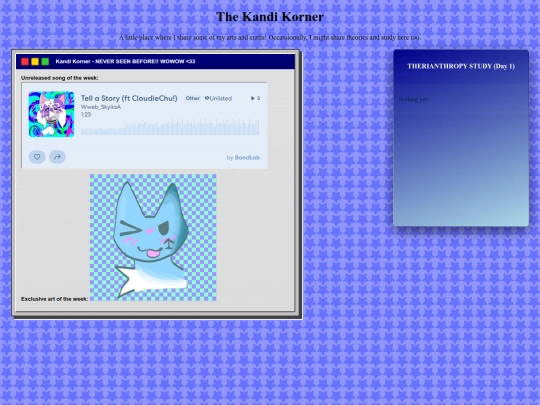Open the BandLab link
This screenshot has height=405, width=540.
click(247, 157)
